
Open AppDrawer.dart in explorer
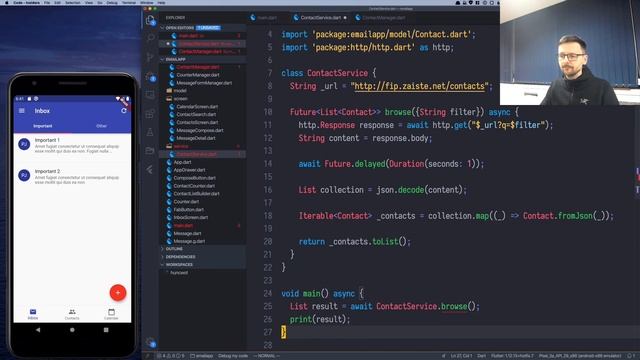(x=189, y=170)
